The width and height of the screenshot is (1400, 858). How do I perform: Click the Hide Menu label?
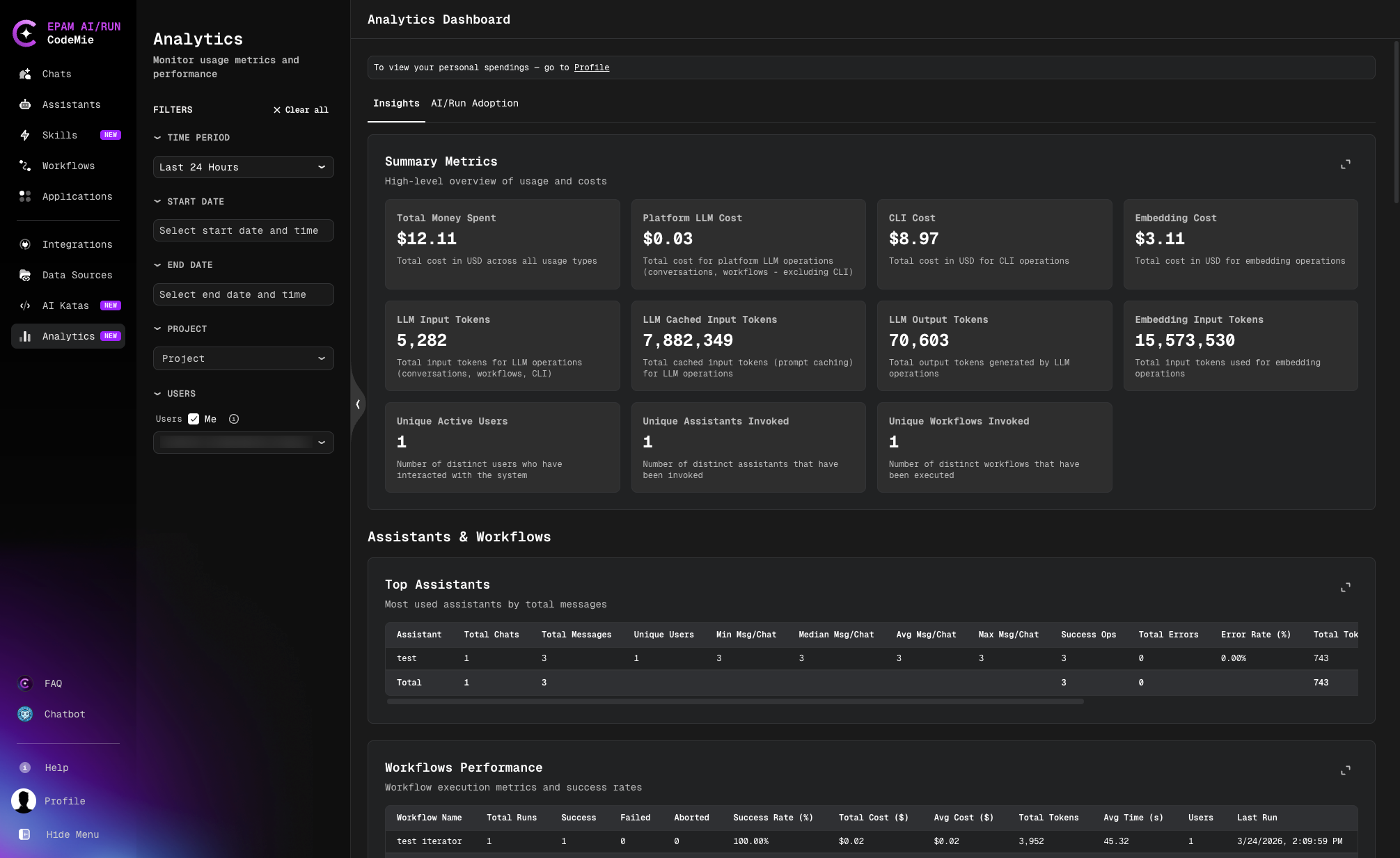(x=72, y=834)
